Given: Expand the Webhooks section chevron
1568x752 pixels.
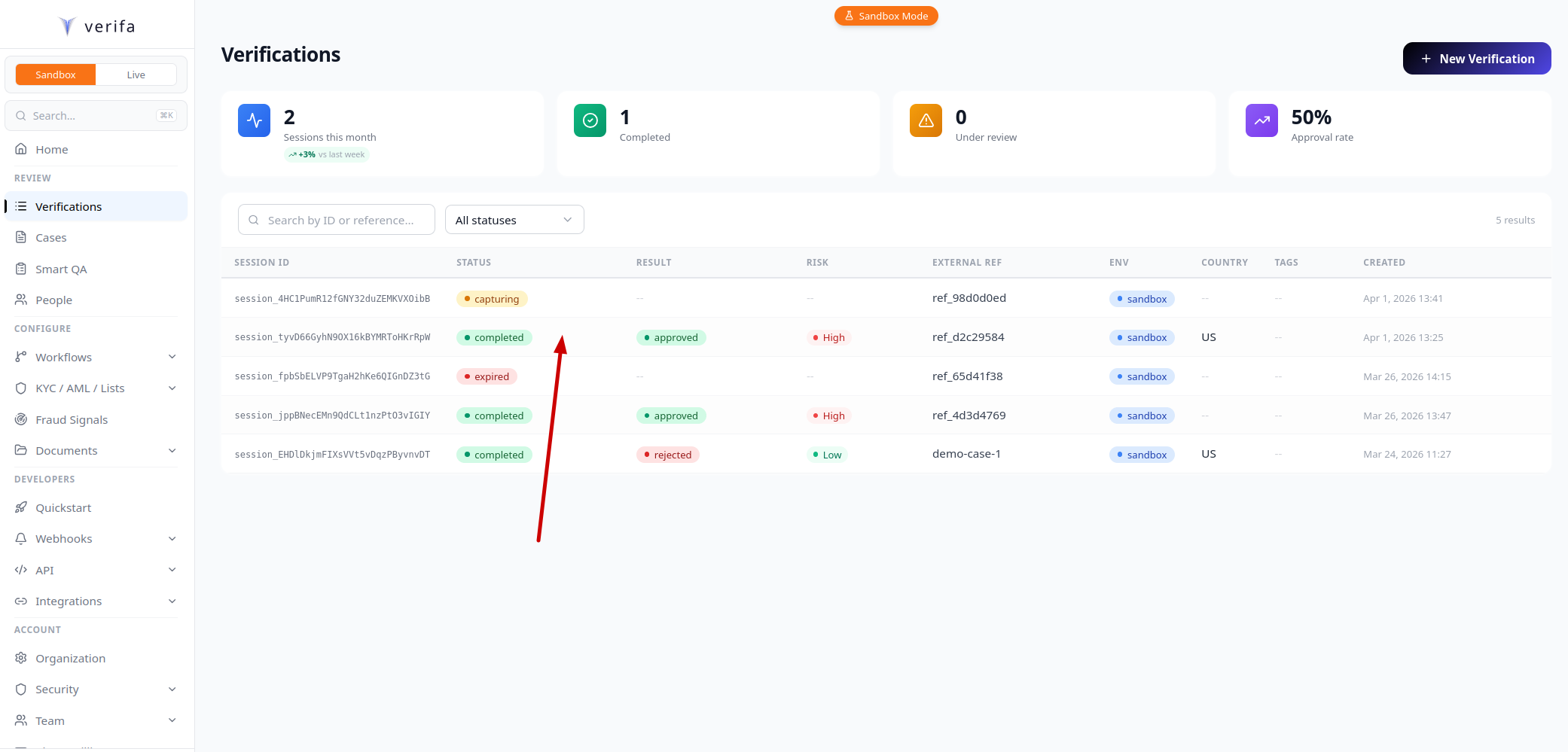Looking at the screenshot, I should 172,539.
